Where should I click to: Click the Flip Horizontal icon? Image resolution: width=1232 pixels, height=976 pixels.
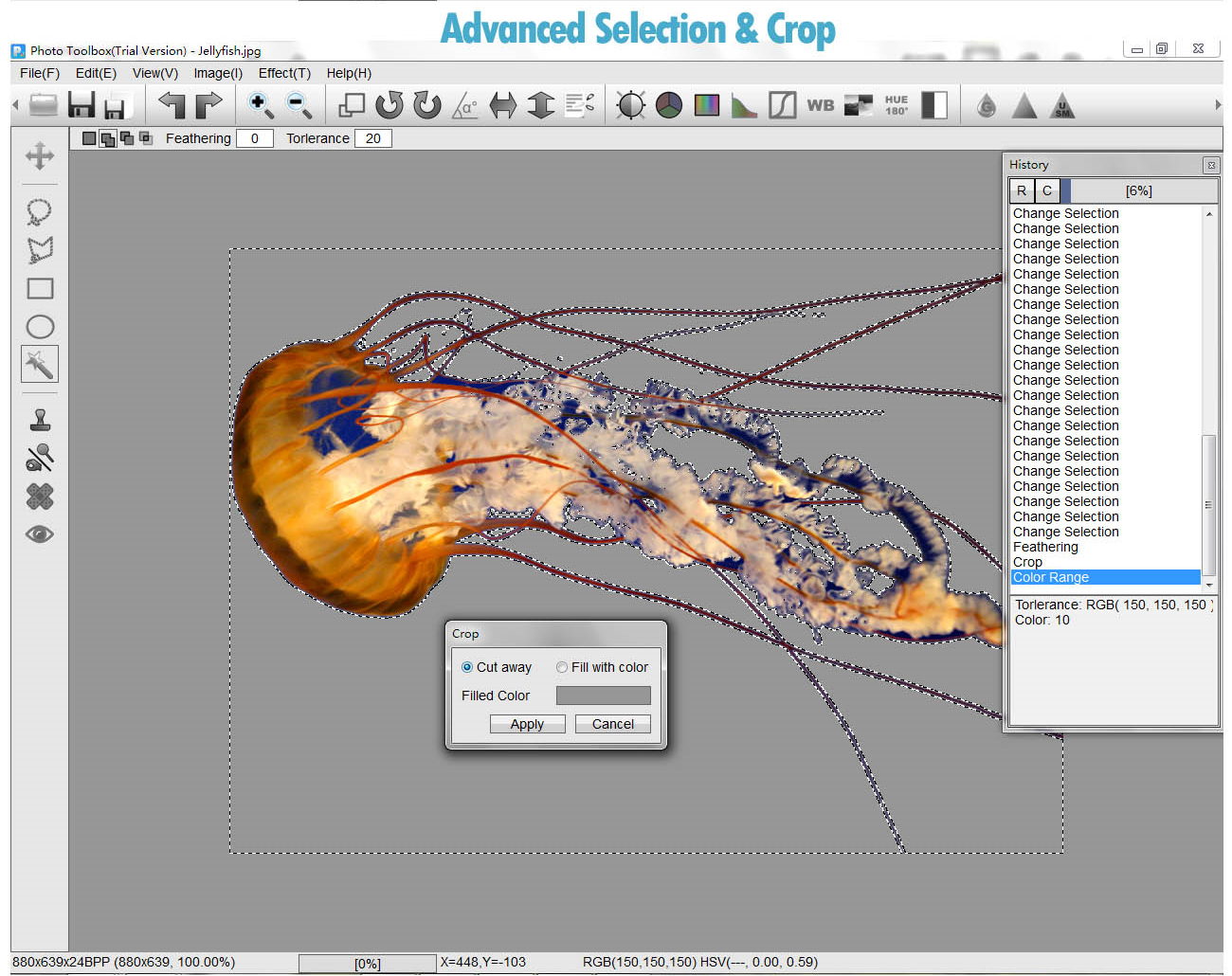pos(503,105)
